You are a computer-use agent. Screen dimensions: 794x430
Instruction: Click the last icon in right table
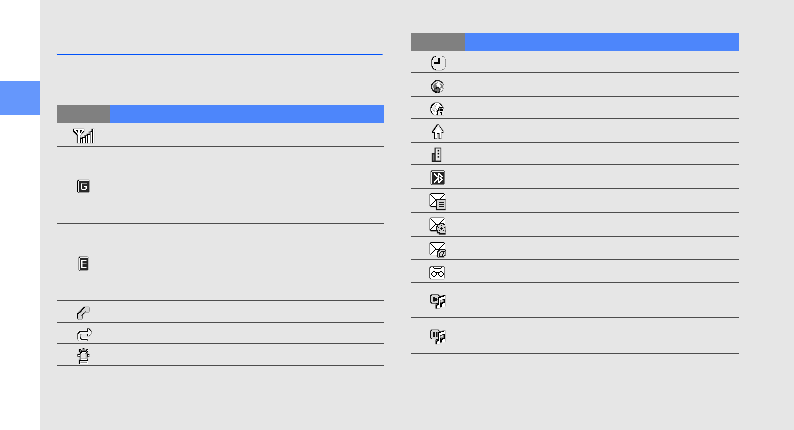point(438,336)
